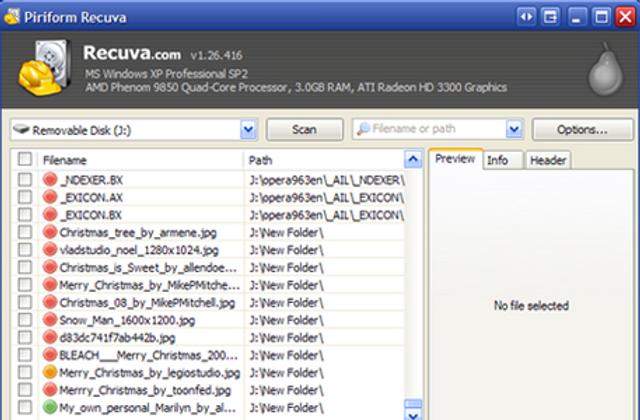Click red status dot of Christmas_08_by_MikePMitchell.jpg
The width and height of the screenshot is (640, 420).
tap(50, 302)
